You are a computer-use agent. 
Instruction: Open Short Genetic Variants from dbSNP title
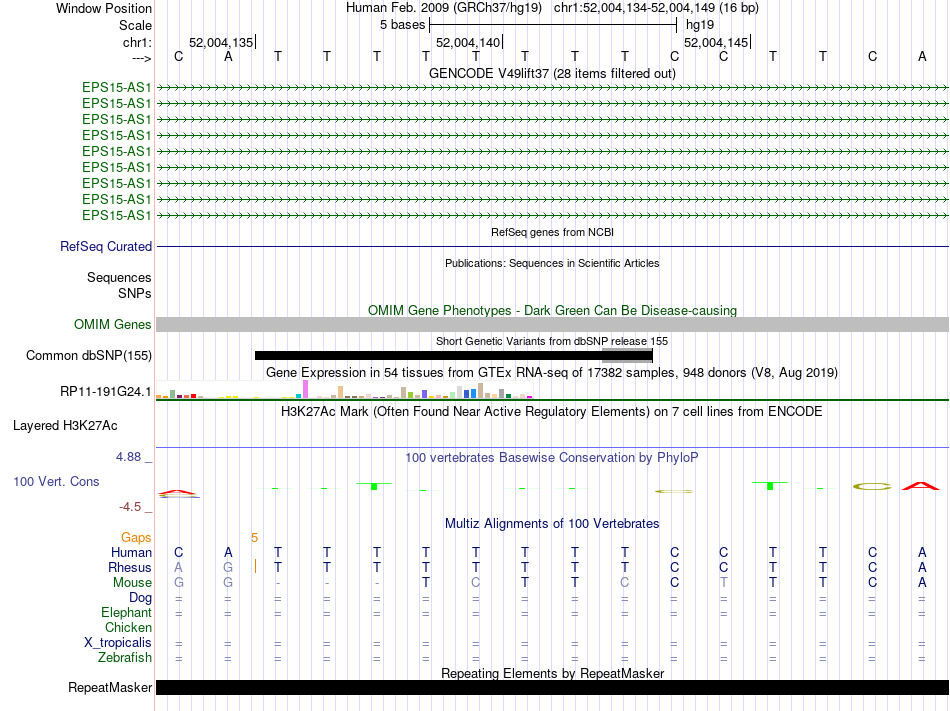click(x=552, y=341)
